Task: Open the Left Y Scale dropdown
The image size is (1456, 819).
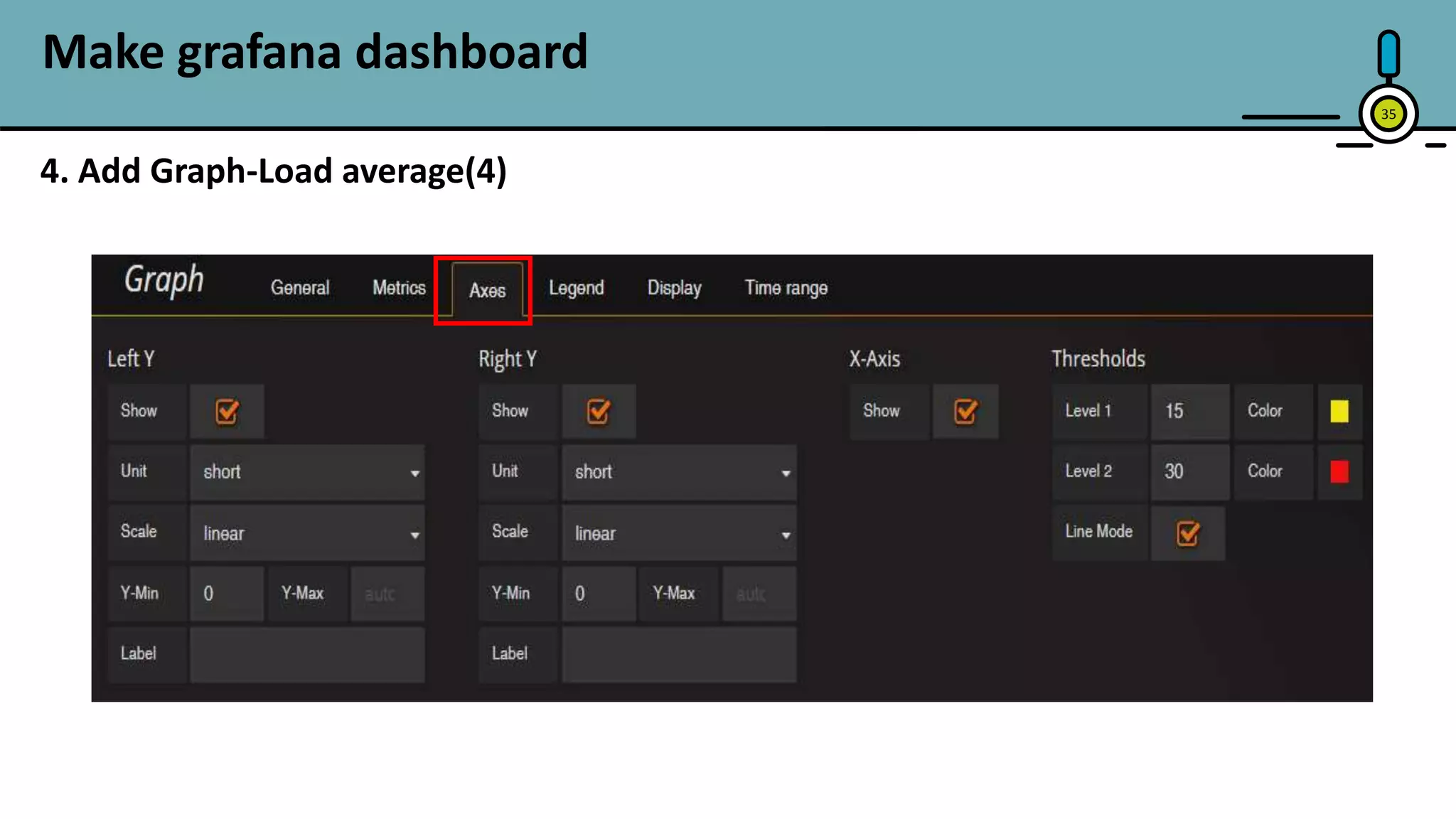Action: [307, 534]
